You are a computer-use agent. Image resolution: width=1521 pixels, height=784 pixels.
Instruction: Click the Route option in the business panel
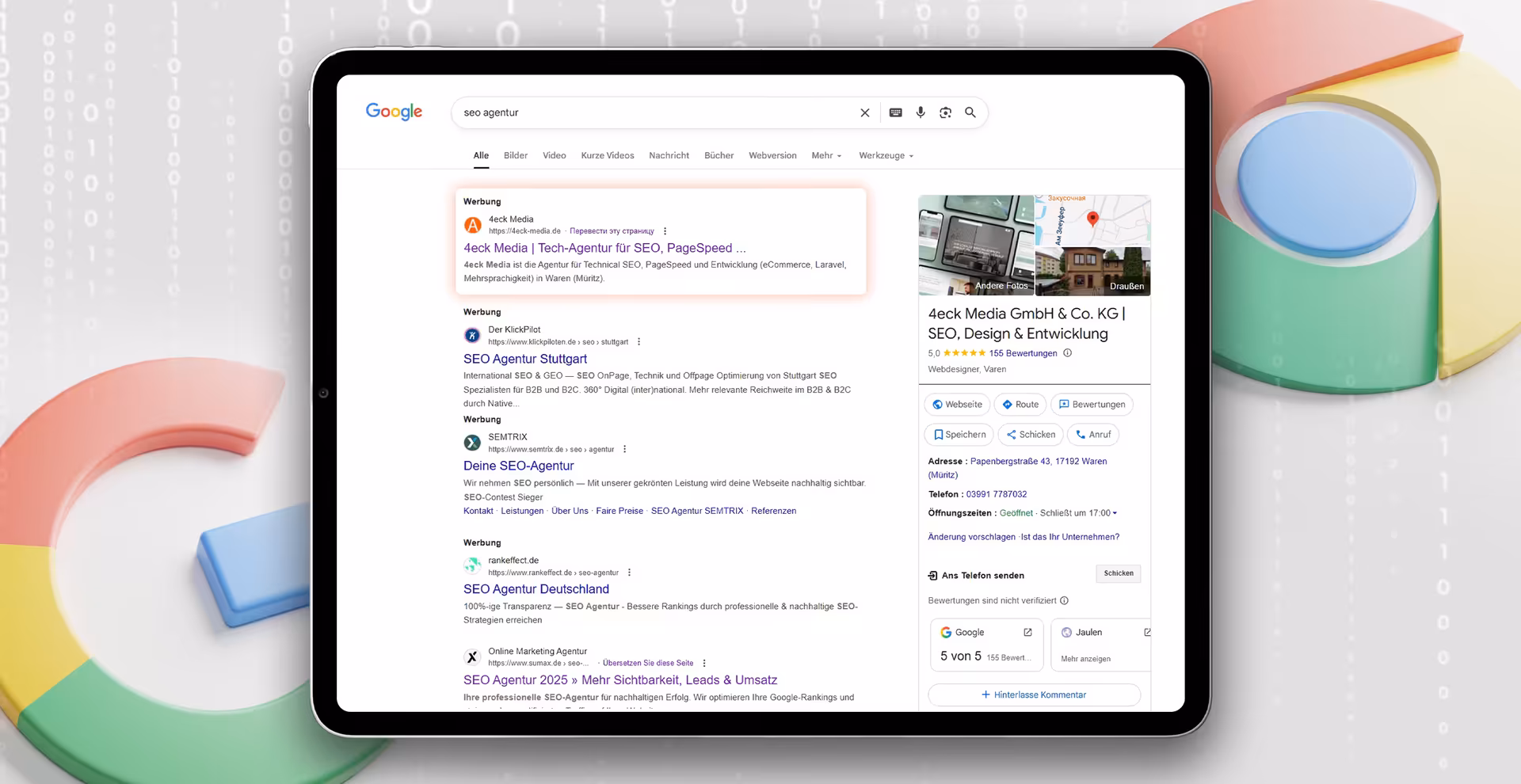(x=1020, y=404)
